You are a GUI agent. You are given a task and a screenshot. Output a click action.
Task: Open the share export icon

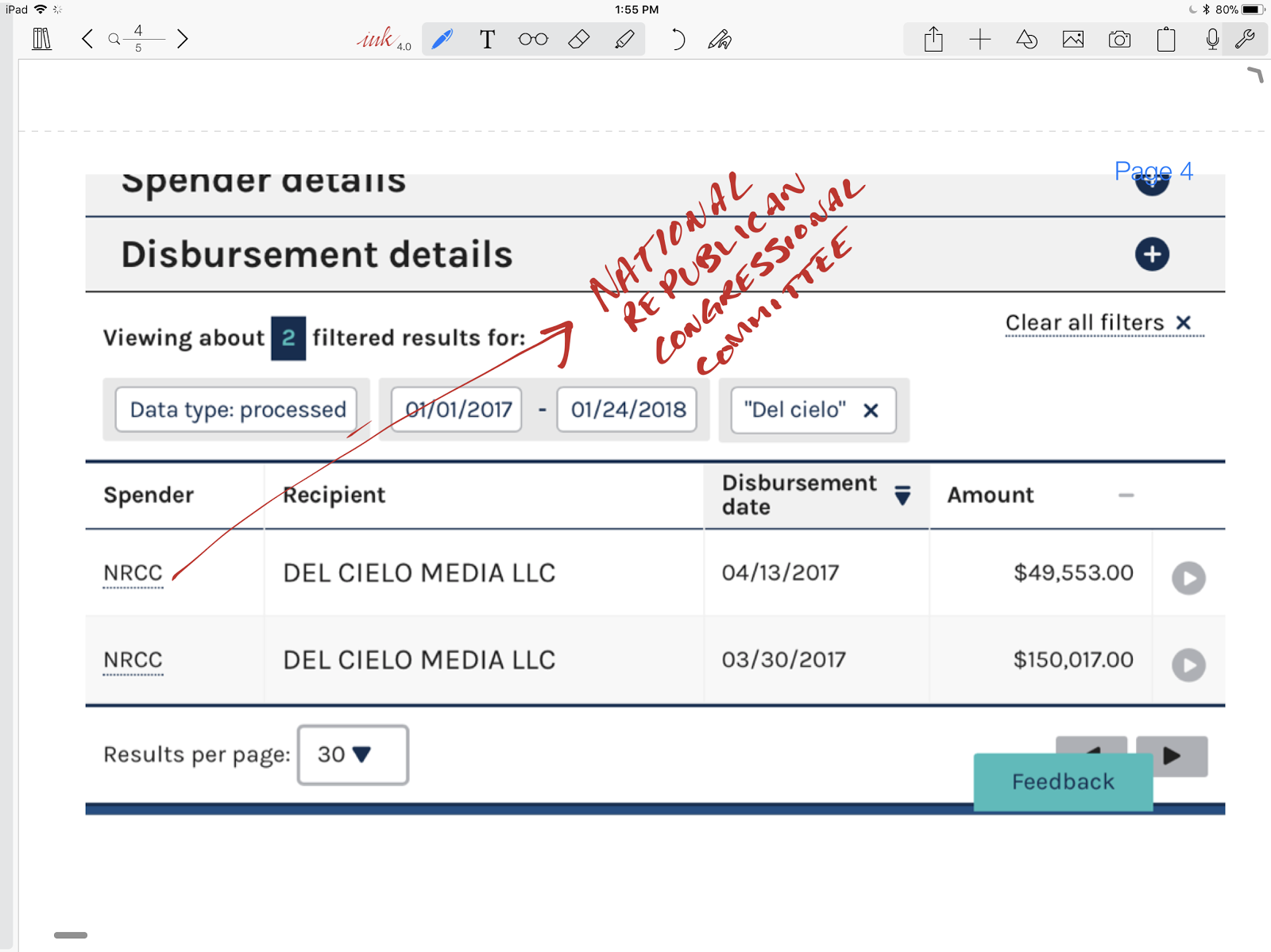click(x=934, y=39)
